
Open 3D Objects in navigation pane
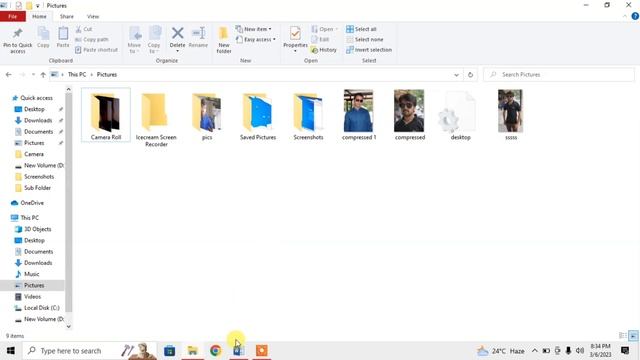[37, 229]
